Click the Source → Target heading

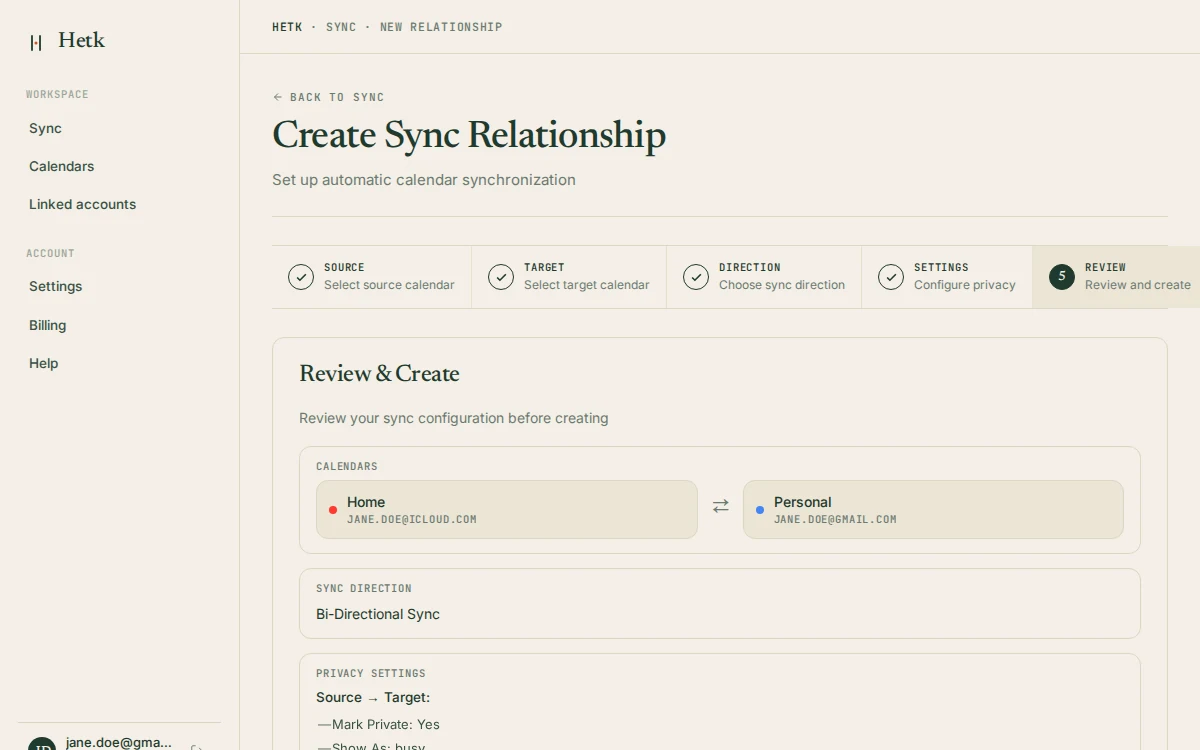click(x=373, y=697)
